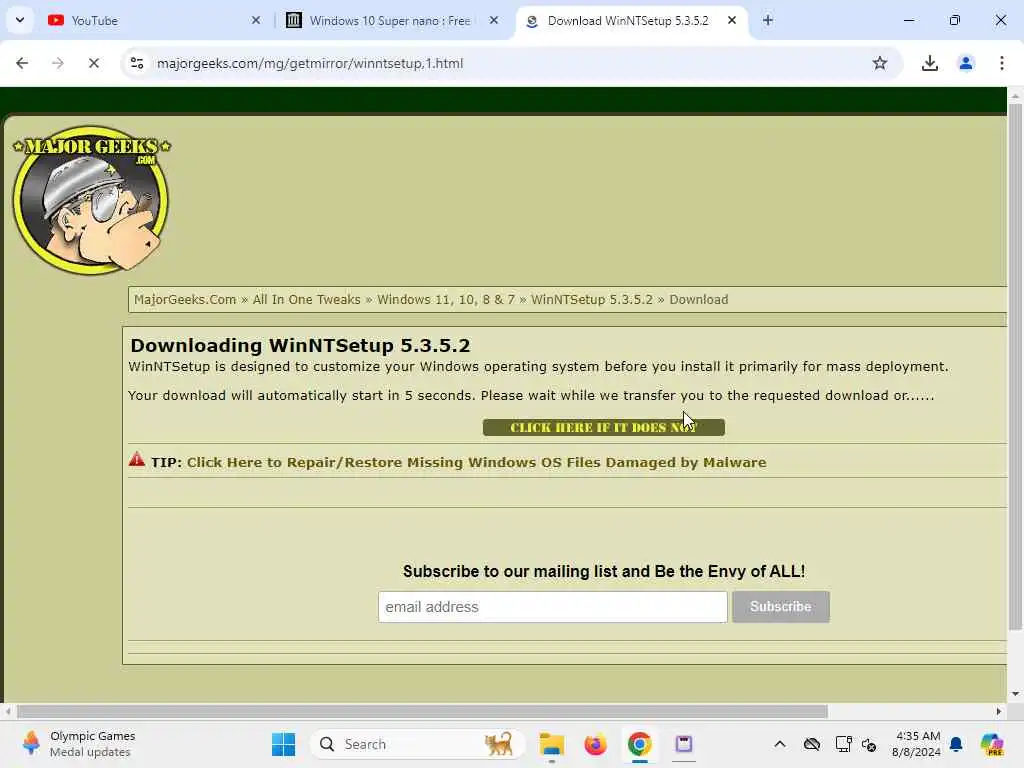Screen dimensions: 1024x768
Task: Open the Repair/Restore Missing Windows OS Files link
Action: pos(477,462)
